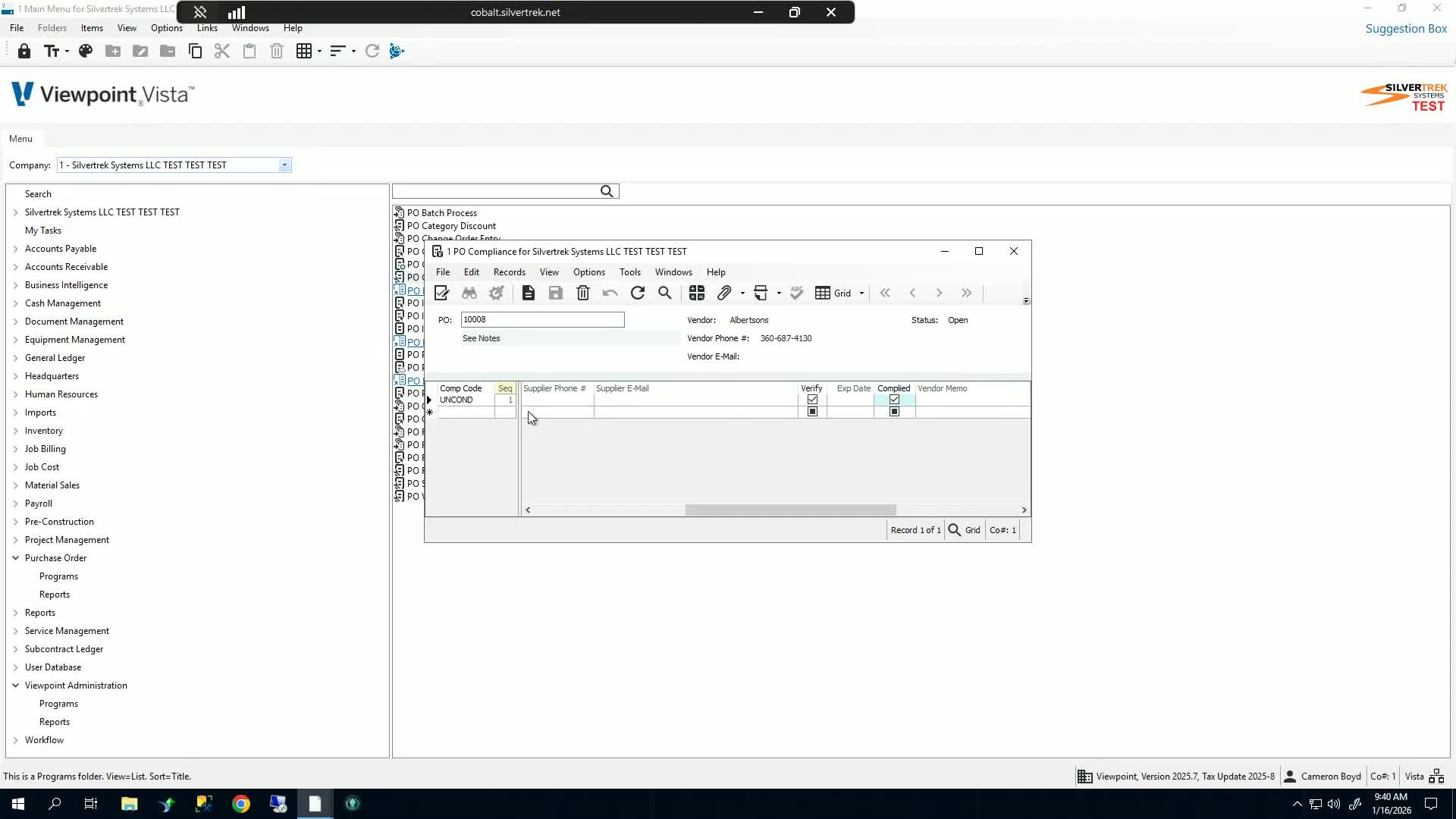Open the Tools menu in PO Compliance
This screenshot has width=1456, height=819.
coord(629,272)
